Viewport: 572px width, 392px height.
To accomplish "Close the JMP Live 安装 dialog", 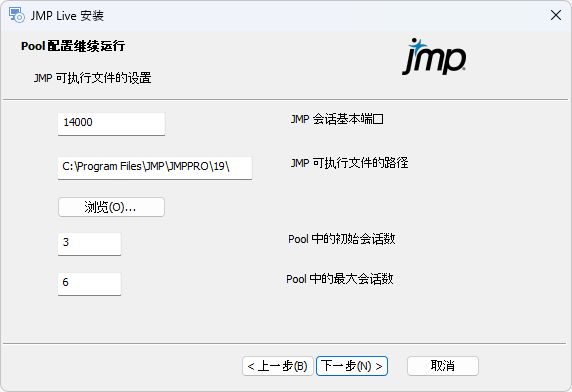I will [556, 15].
